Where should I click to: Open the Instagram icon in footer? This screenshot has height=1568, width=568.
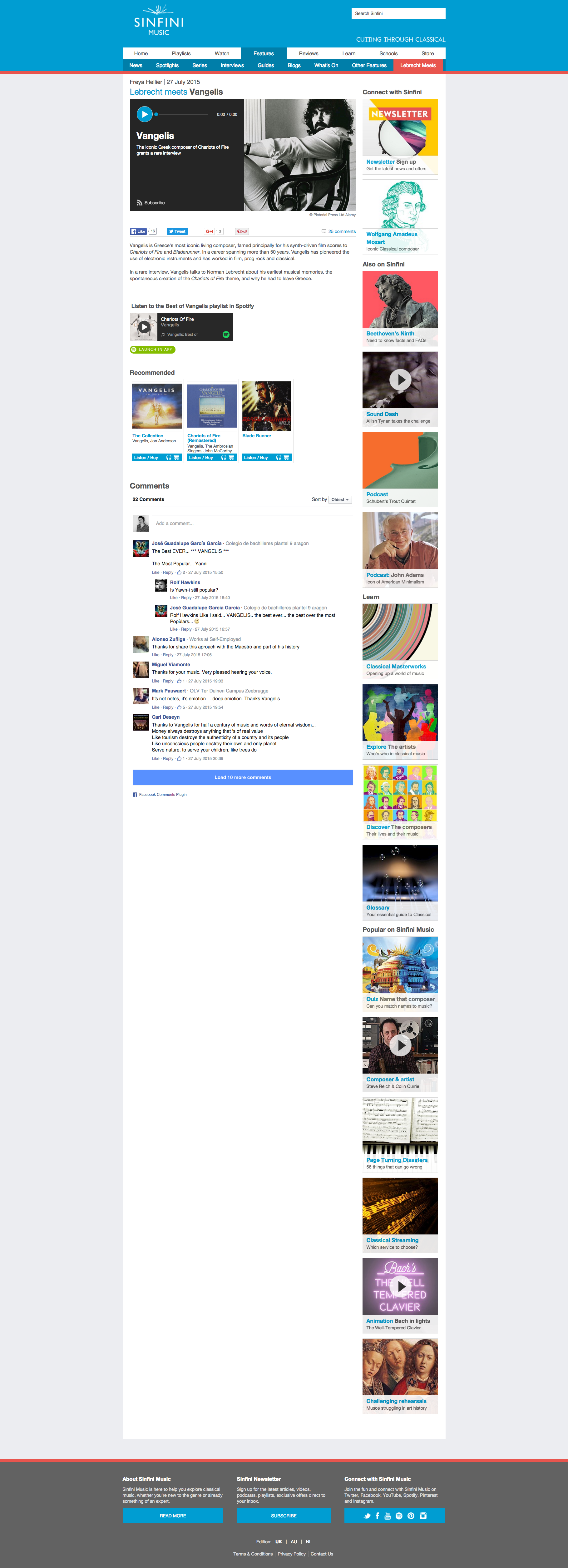[x=422, y=1516]
